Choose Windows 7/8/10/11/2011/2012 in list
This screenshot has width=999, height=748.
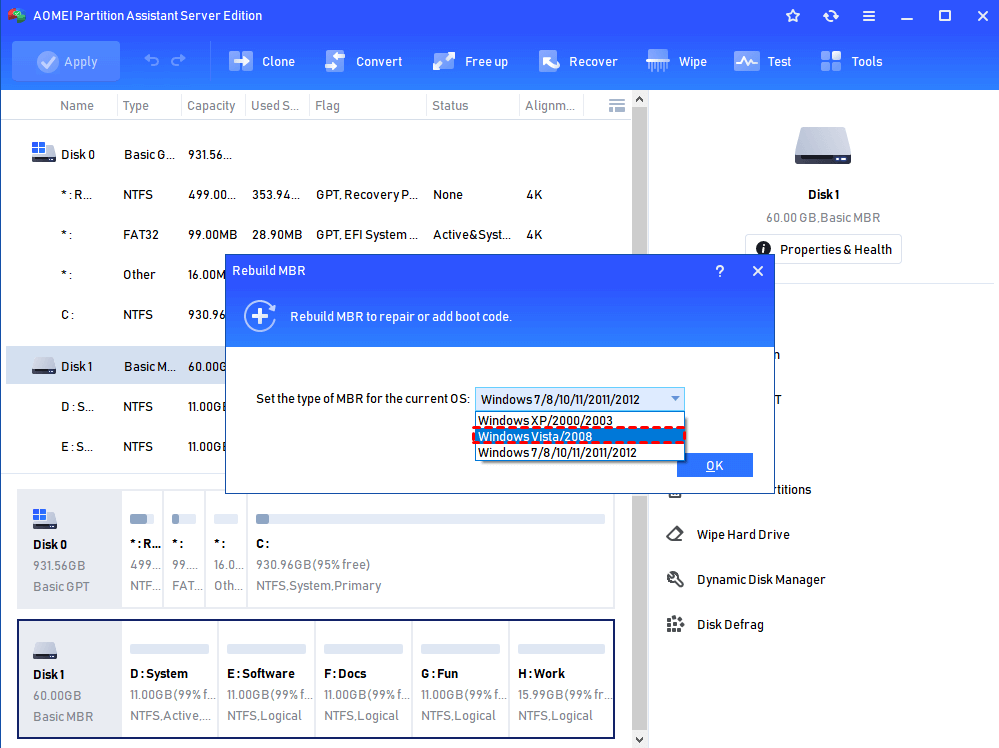tap(580, 452)
